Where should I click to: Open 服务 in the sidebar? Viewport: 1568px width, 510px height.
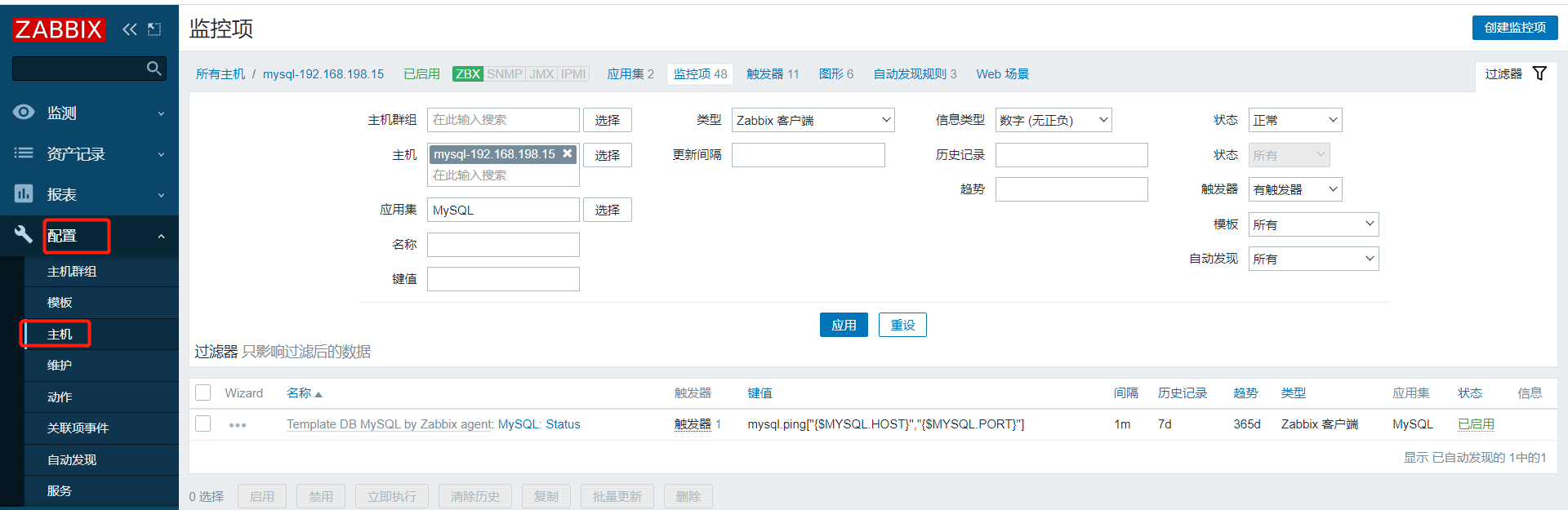101,491
